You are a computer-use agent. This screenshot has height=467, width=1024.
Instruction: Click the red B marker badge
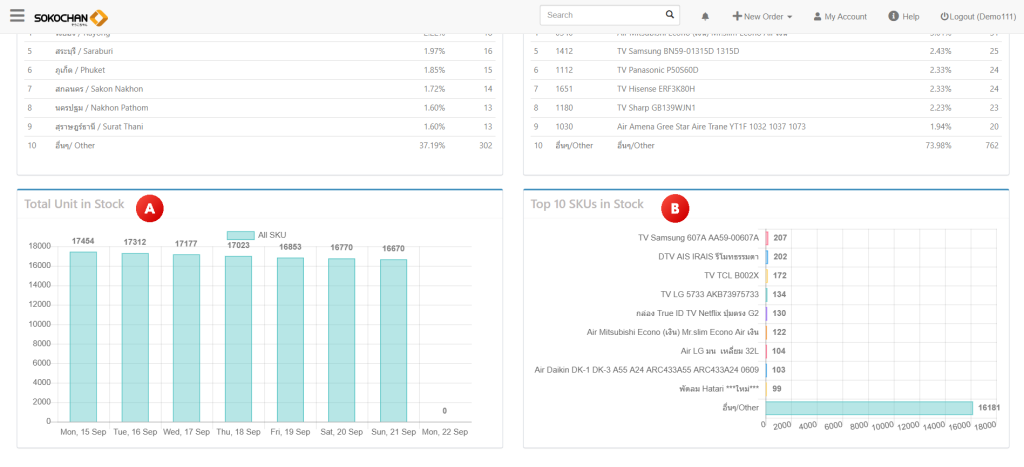click(674, 208)
